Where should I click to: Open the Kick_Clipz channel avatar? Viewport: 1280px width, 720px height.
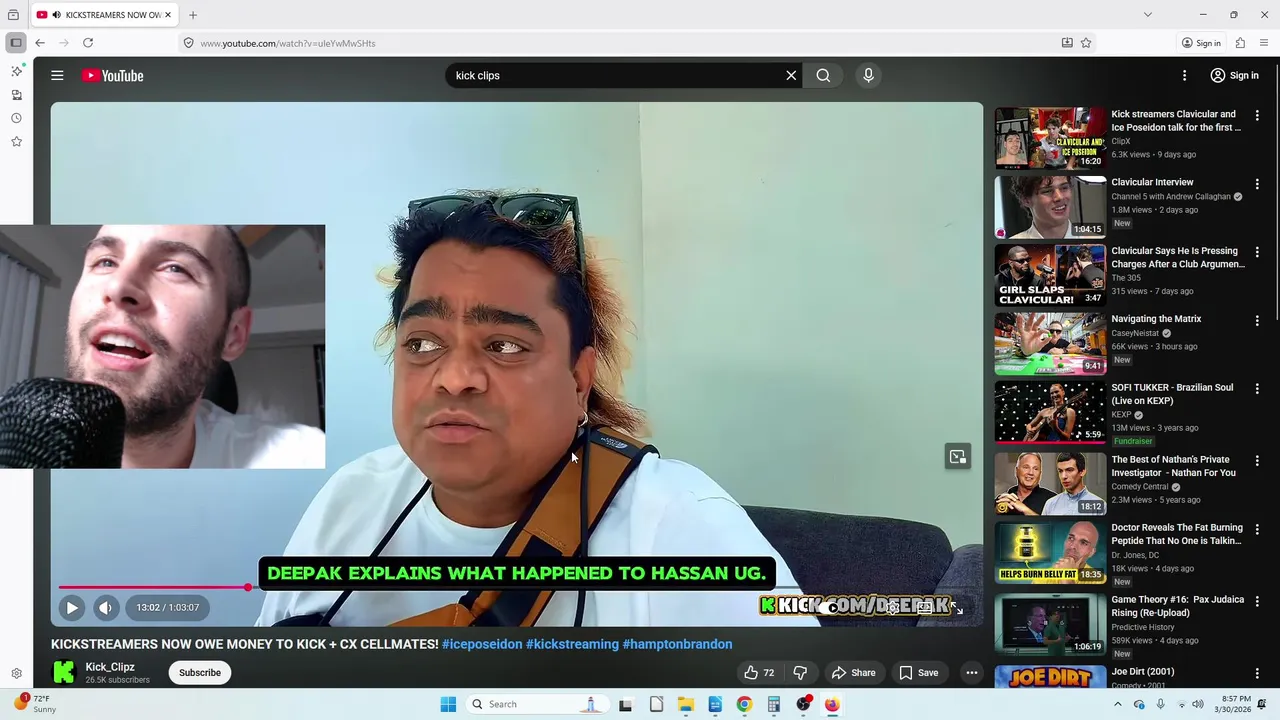click(64, 673)
